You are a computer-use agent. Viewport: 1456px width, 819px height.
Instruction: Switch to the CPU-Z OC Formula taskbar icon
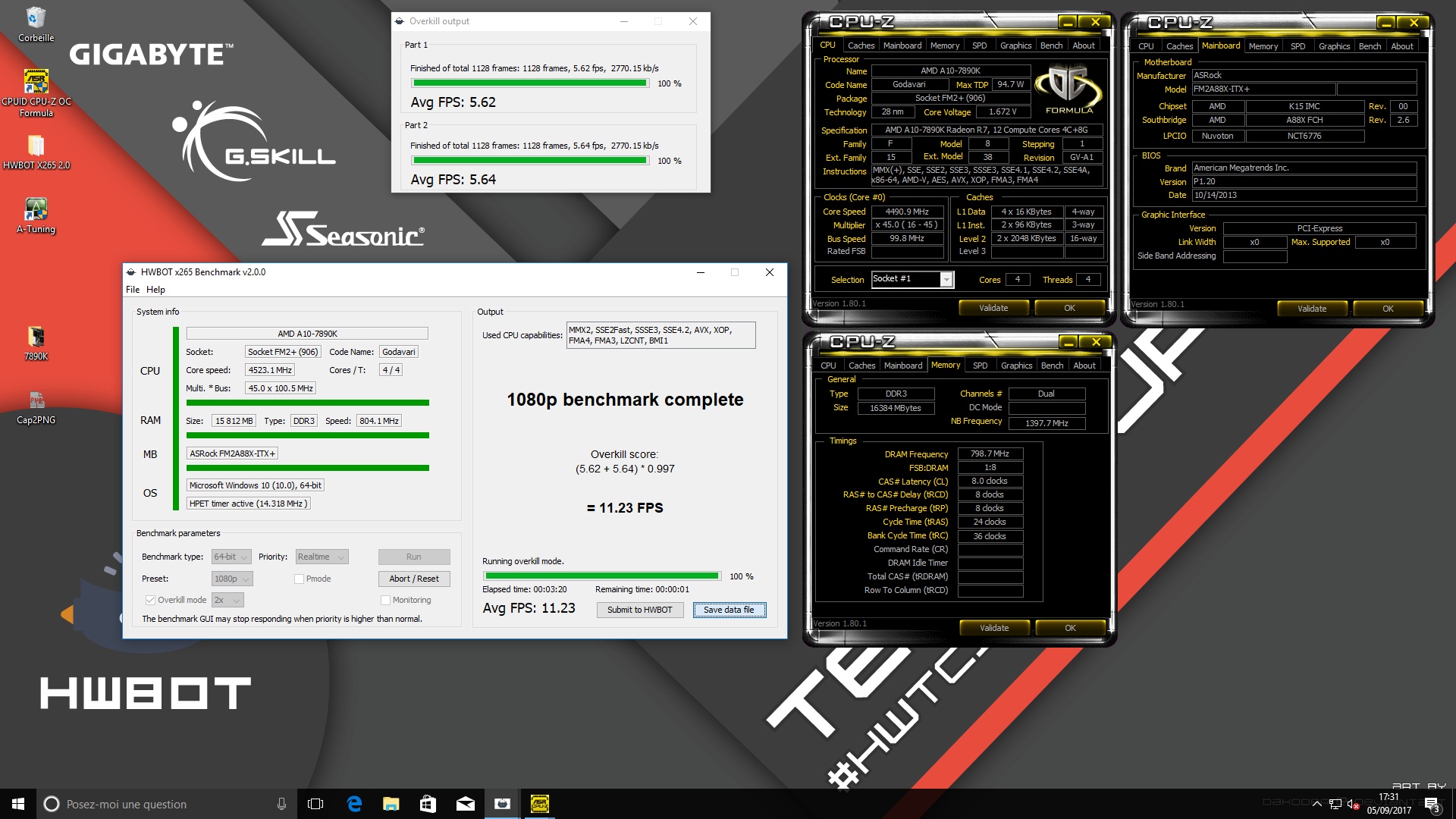point(539,804)
